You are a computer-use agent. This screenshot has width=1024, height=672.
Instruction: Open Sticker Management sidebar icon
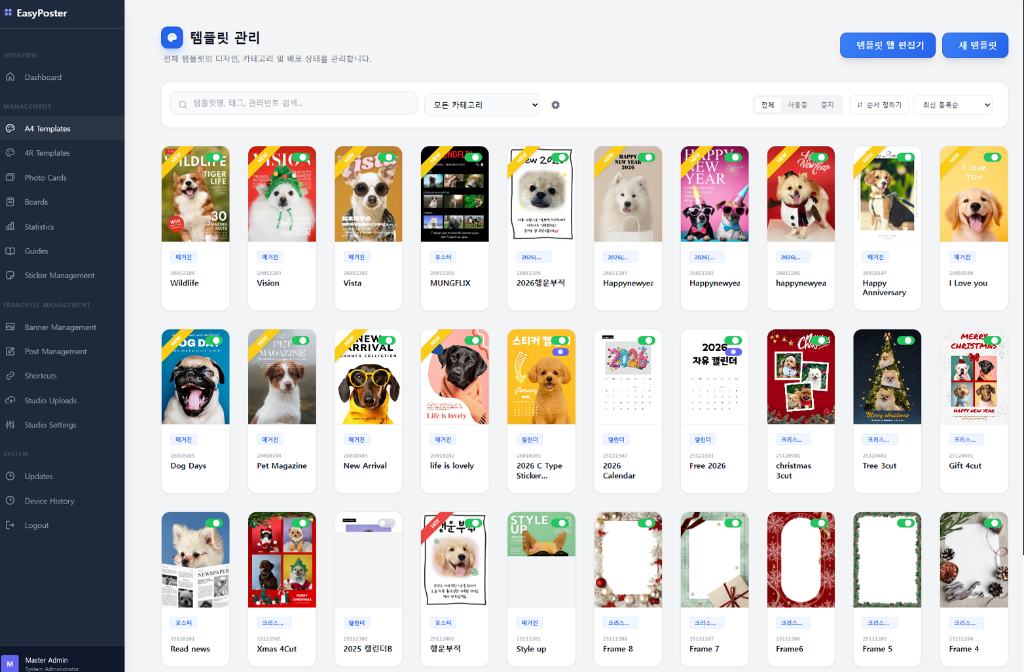click(10, 276)
